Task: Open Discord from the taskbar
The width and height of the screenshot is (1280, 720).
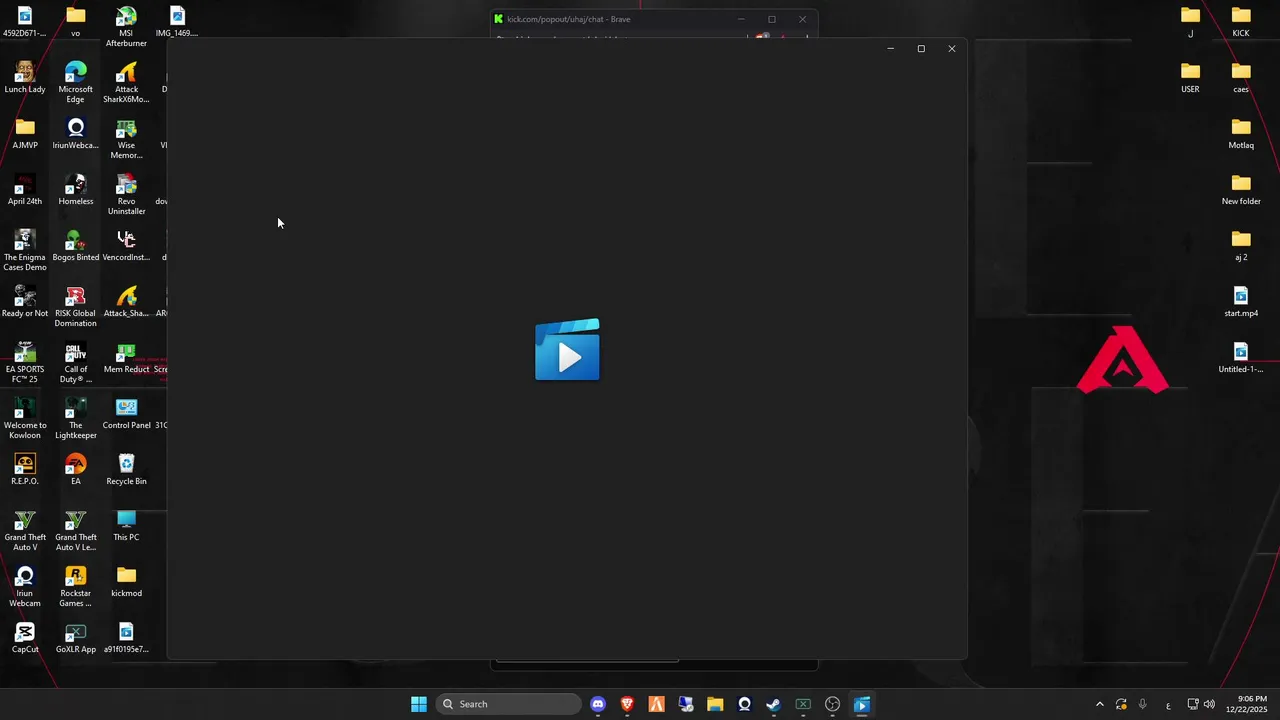Action: (598, 704)
